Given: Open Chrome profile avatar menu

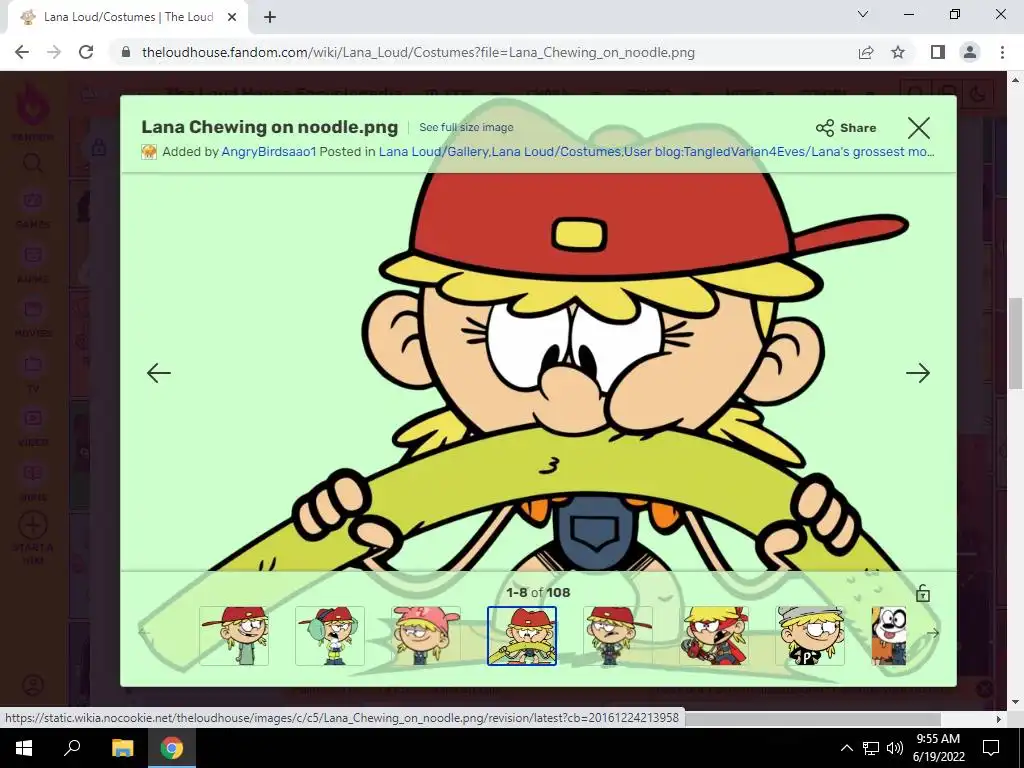Looking at the screenshot, I should click(x=970, y=52).
